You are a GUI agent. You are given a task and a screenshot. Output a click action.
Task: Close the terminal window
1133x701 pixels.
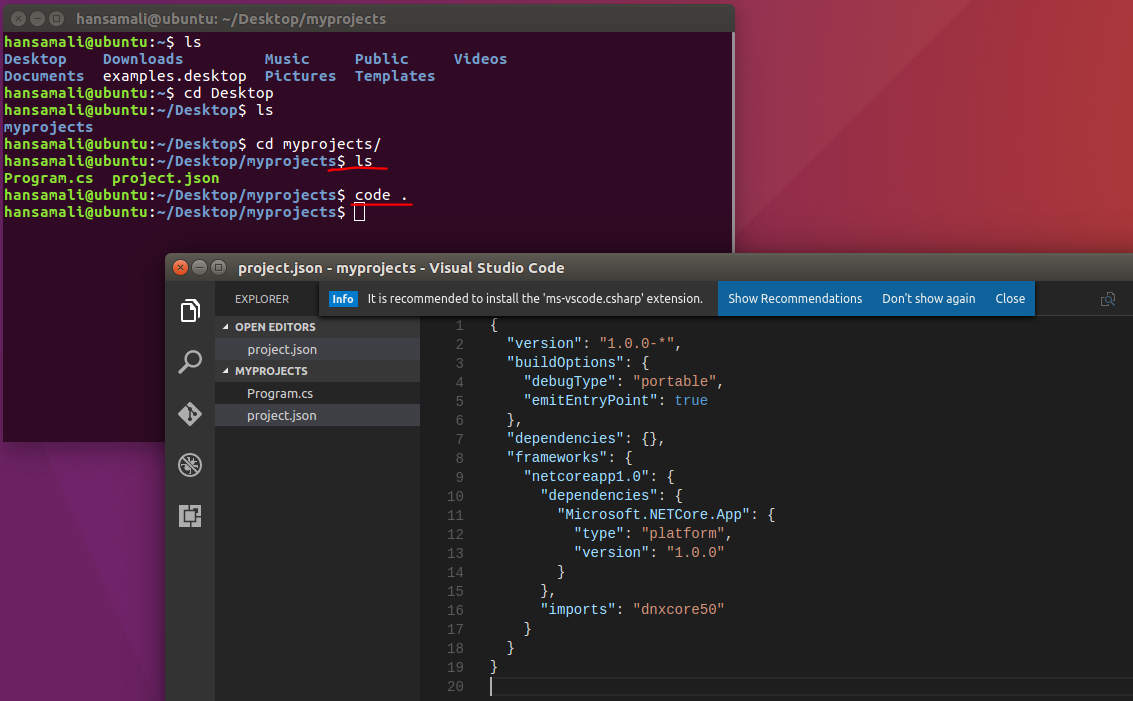(19, 19)
